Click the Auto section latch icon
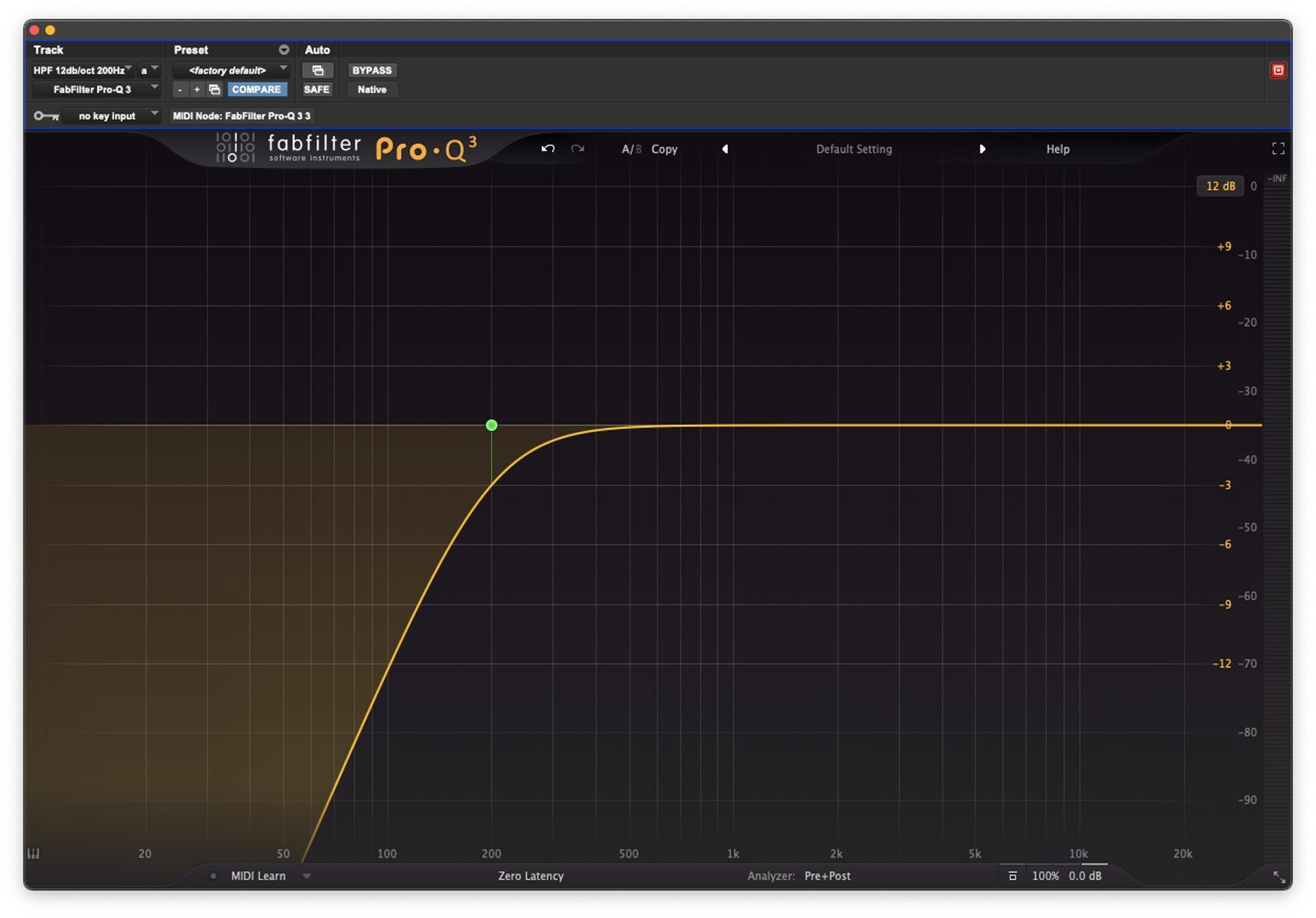Screen dimensions: 1316x918 (318, 70)
